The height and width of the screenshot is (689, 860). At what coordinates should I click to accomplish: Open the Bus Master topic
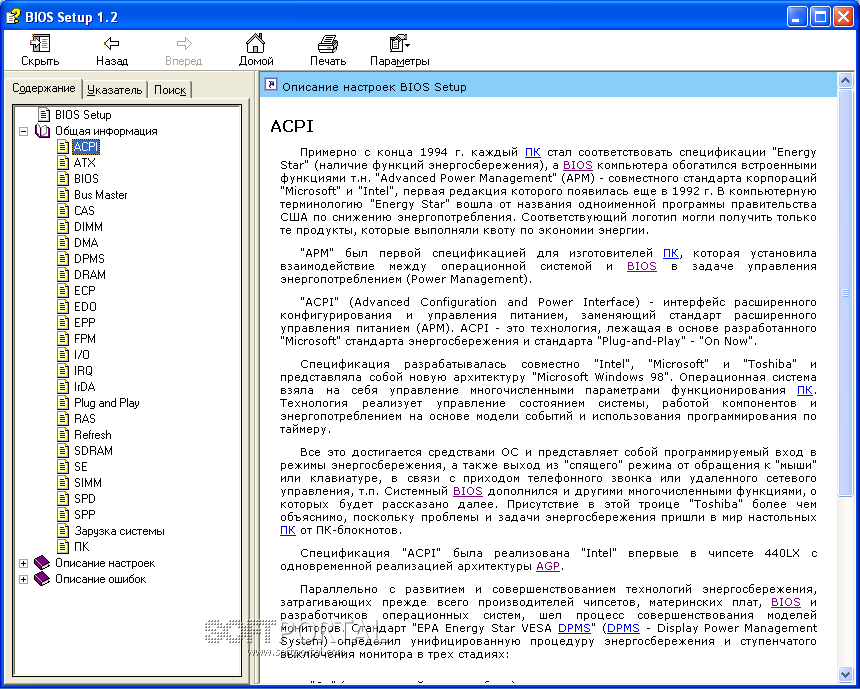click(100, 195)
